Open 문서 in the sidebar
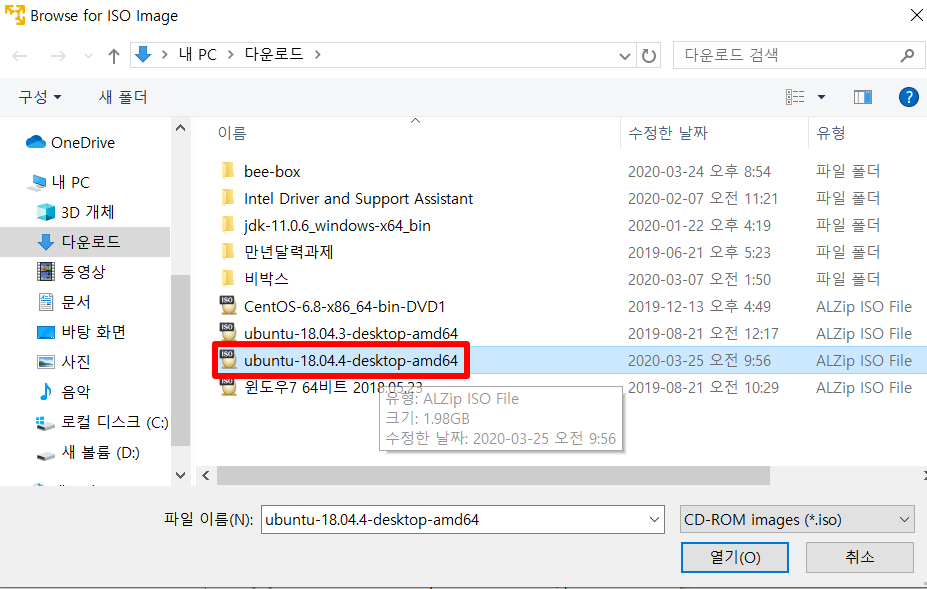 [x=64, y=302]
